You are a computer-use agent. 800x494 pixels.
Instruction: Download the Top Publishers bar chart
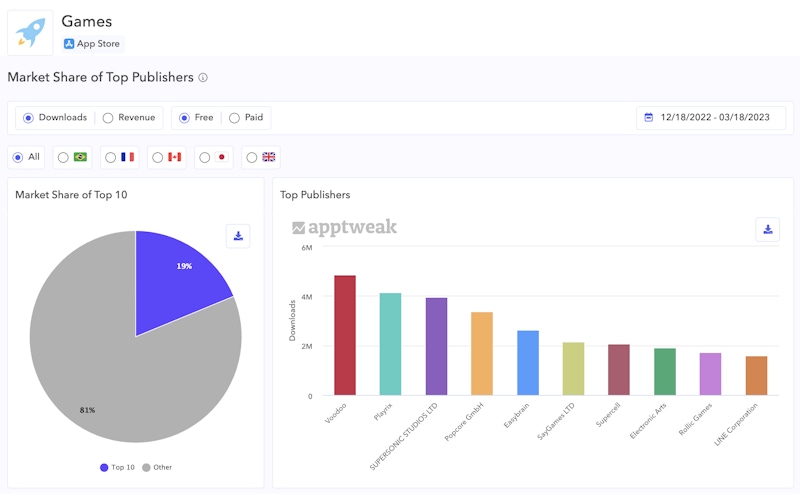767,229
